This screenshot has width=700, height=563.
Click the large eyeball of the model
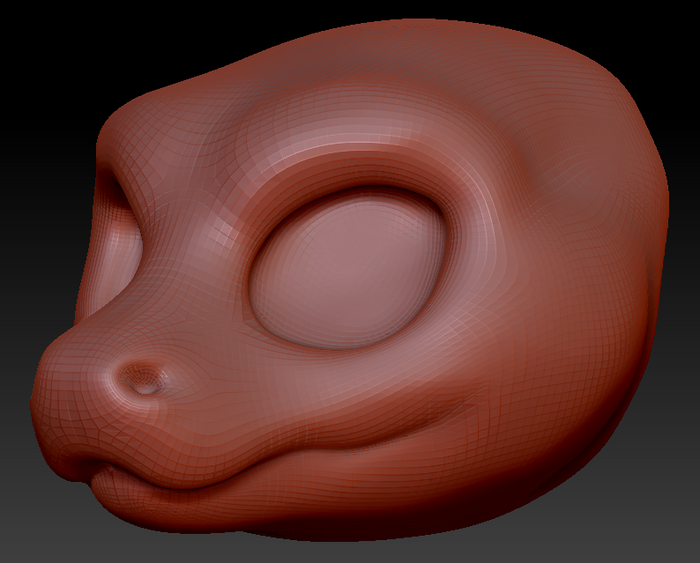coord(347,270)
